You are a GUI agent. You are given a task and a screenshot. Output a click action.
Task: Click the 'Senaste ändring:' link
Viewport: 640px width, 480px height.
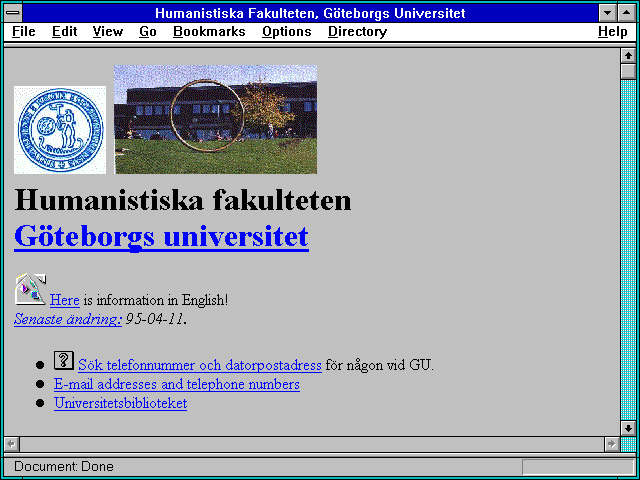click(68, 319)
